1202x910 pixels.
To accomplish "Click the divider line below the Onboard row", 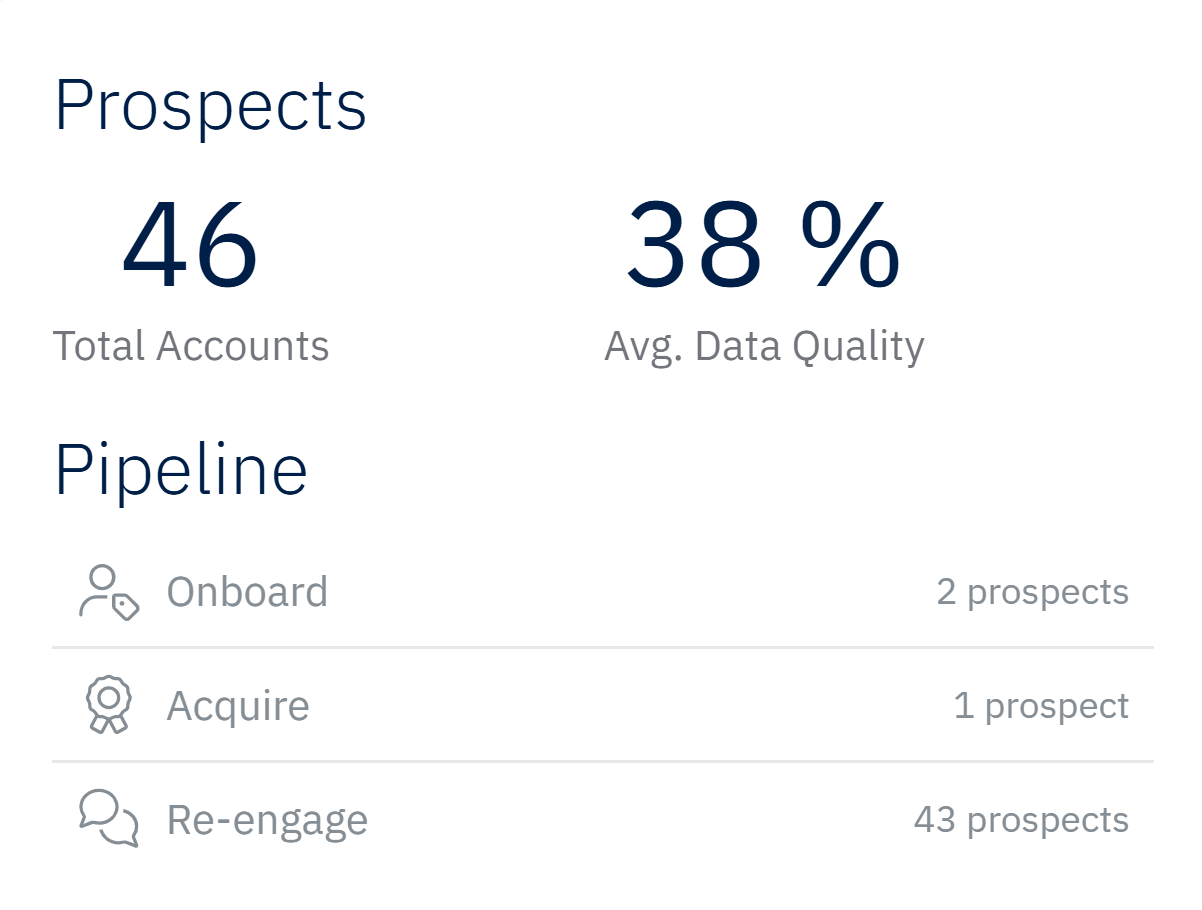I will point(602,648).
